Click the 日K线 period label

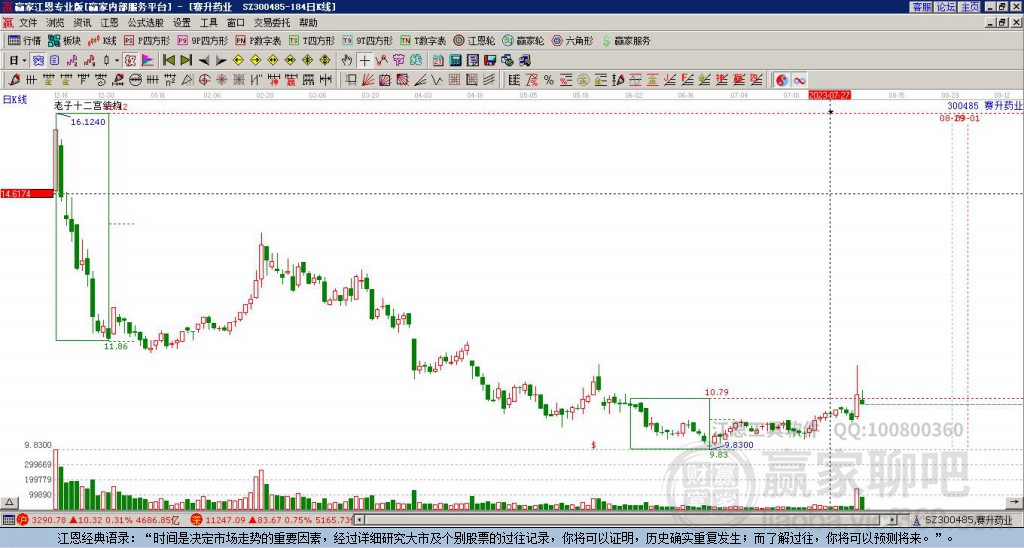[x=15, y=100]
